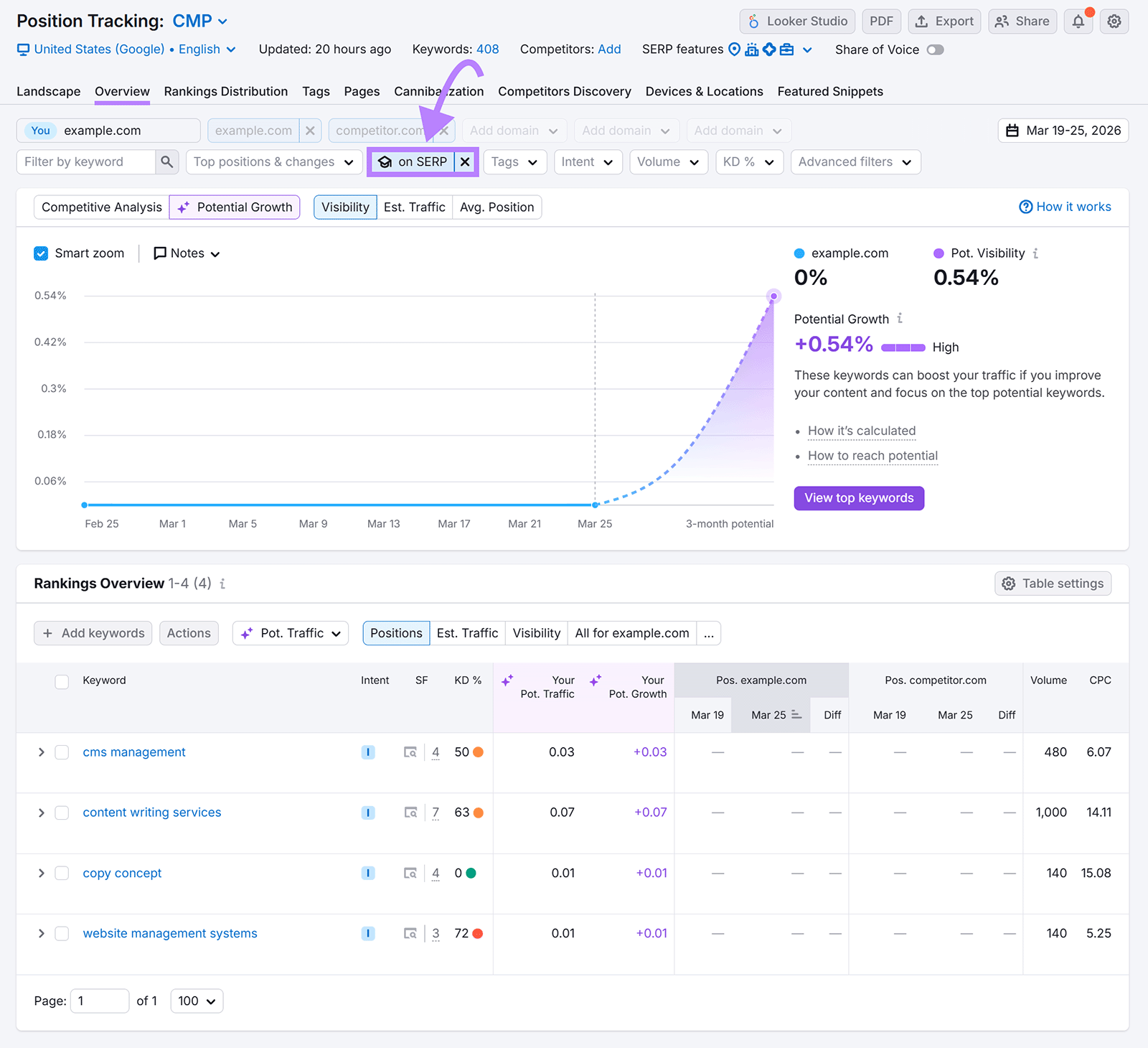Enable the Share of Voice toggle
This screenshot has width=1148, height=1048.
point(935,50)
